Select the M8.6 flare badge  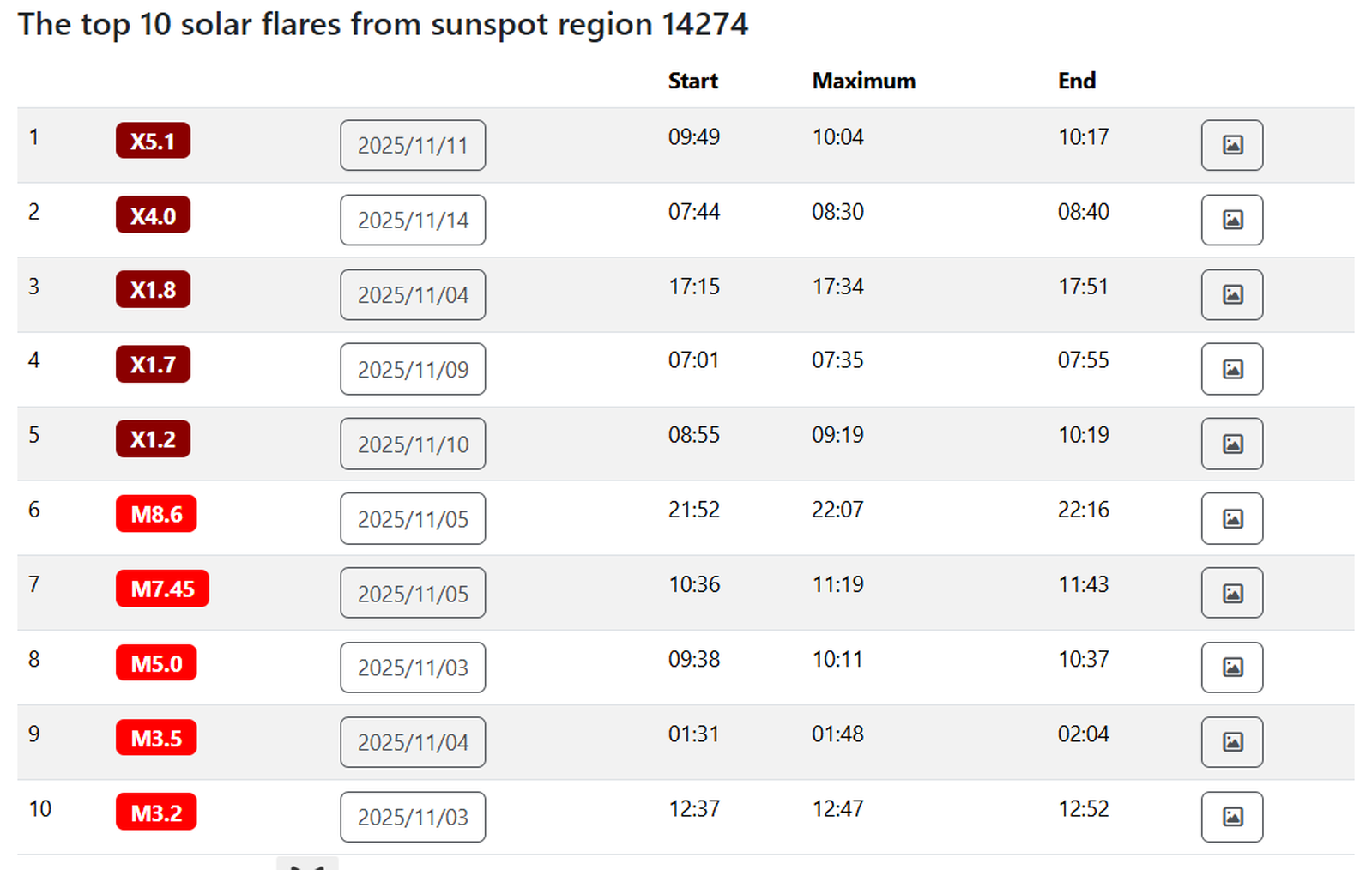coord(155,513)
